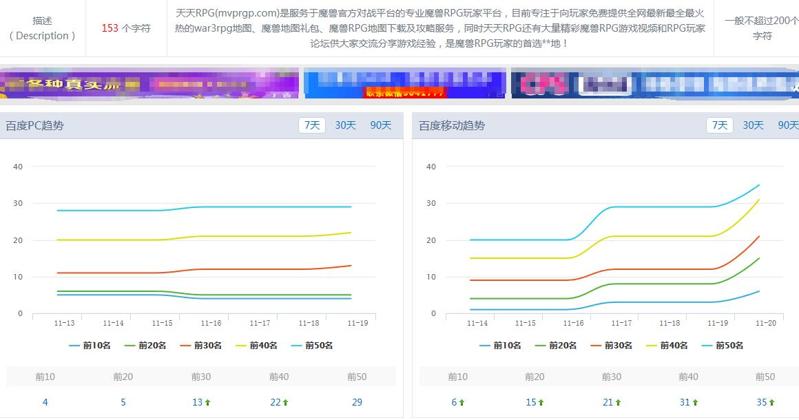Click mobile 前50 value 35

[x=762, y=402]
